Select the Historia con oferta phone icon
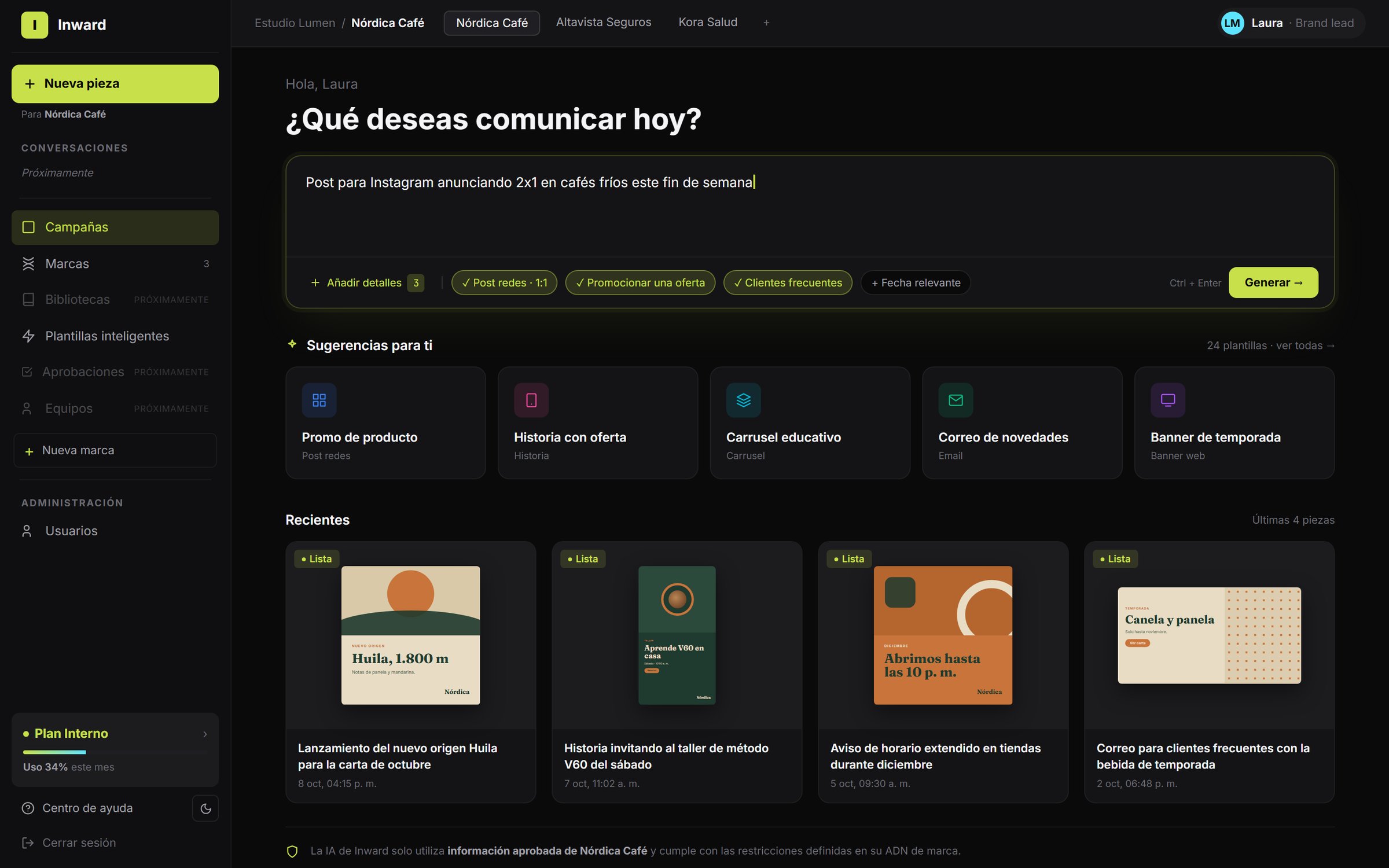This screenshot has height=868, width=1389. point(531,400)
